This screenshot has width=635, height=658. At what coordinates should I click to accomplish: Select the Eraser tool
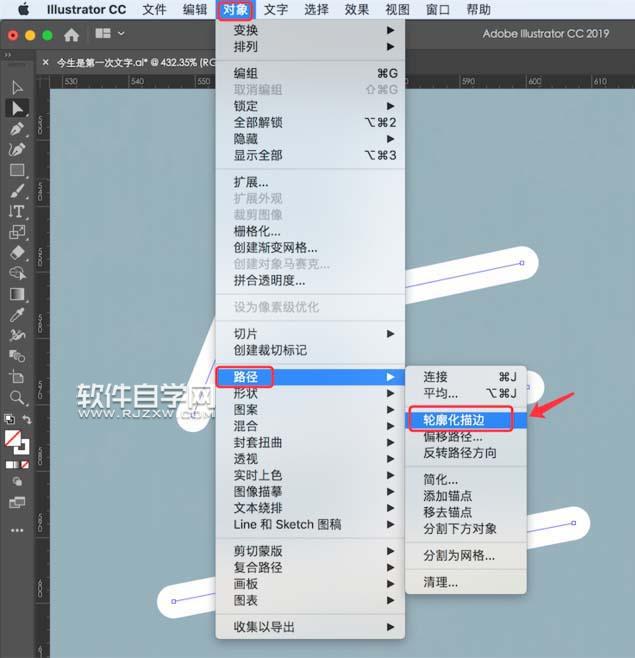coord(17,253)
